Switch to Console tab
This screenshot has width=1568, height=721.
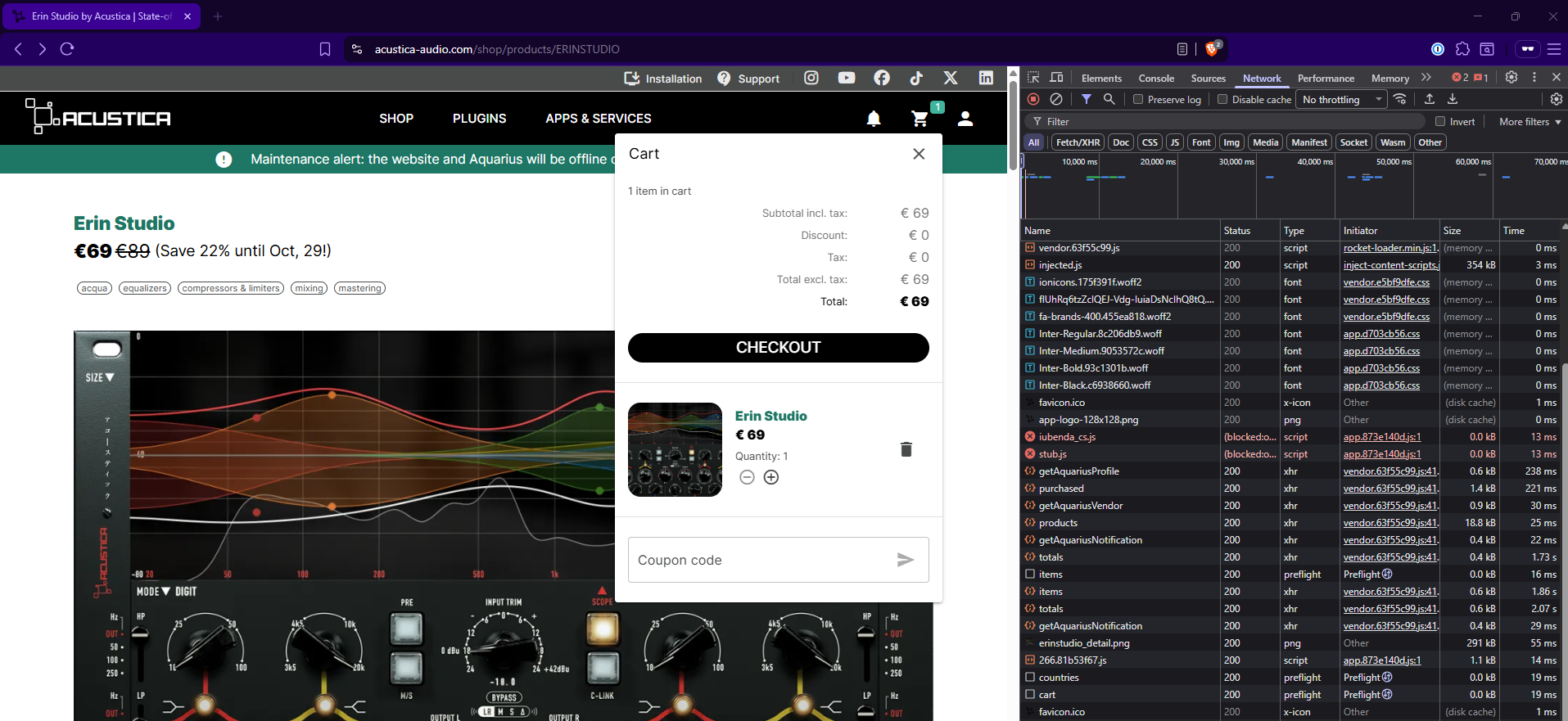(1156, 78)
